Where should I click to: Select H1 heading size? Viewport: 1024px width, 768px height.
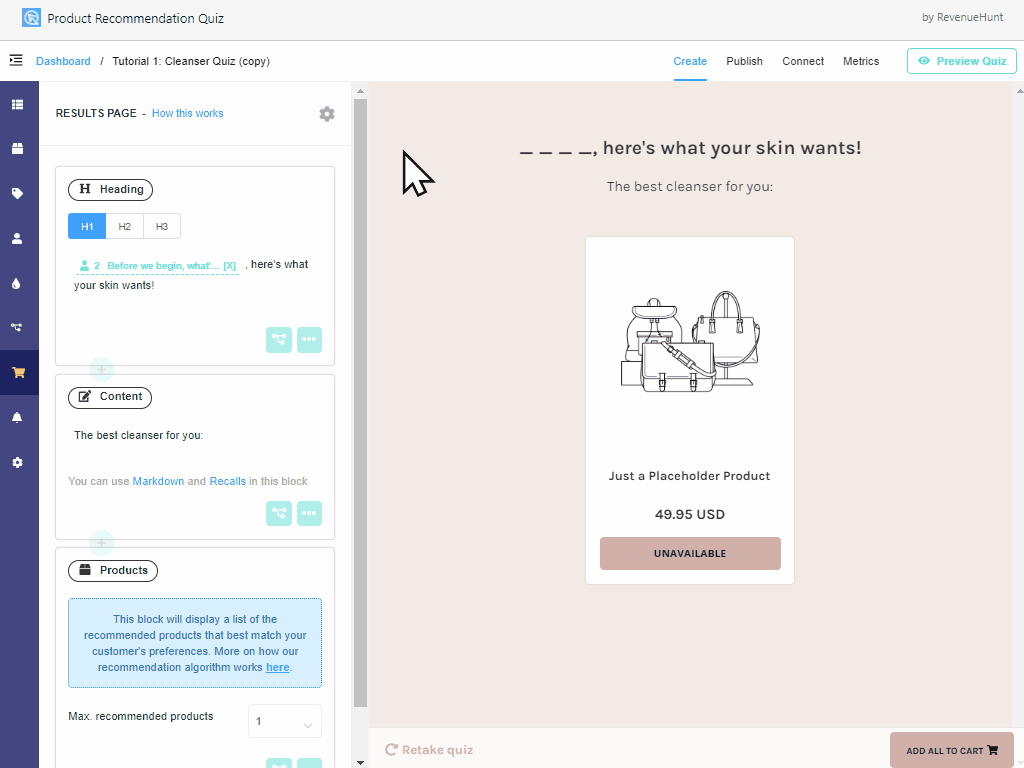click(87, 227)
